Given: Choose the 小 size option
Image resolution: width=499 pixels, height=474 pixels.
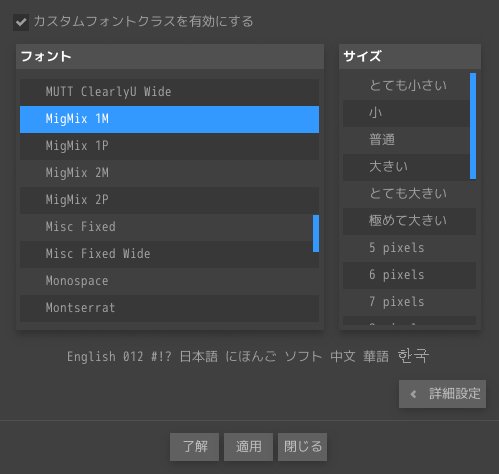Looking at the screenshot, I should click(x=406, y=113).
